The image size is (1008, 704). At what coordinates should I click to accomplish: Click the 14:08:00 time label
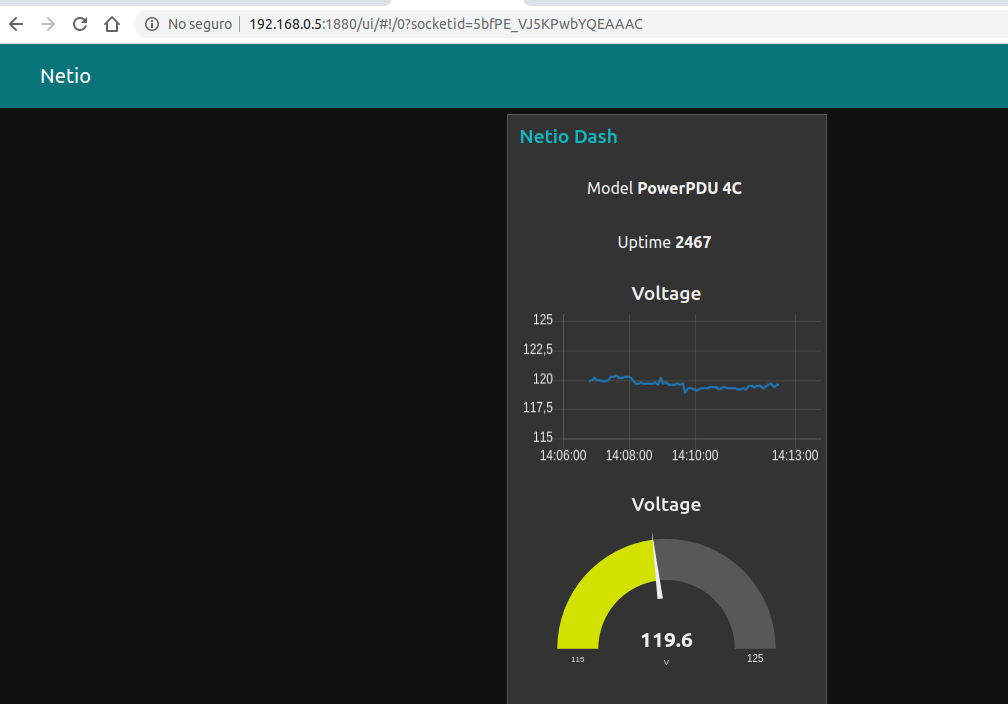(629, 455)
